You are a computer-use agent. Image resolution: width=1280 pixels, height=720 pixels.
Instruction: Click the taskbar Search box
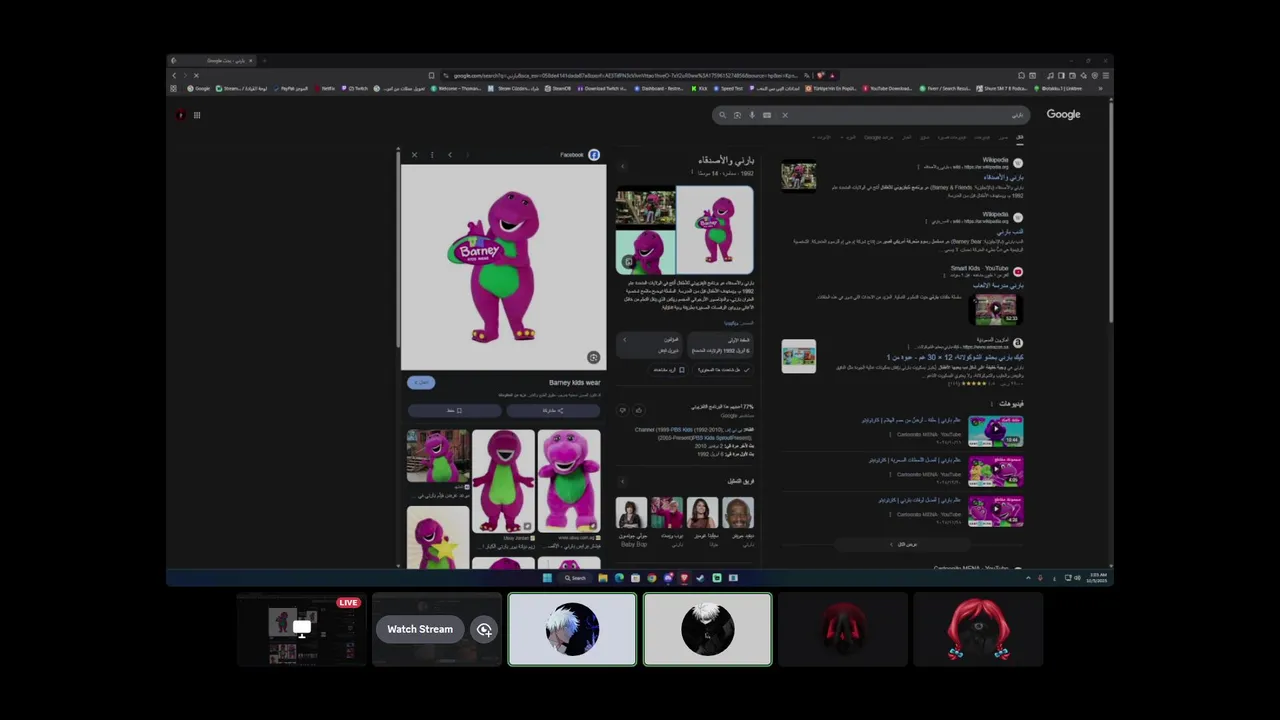tap(575, 578)
